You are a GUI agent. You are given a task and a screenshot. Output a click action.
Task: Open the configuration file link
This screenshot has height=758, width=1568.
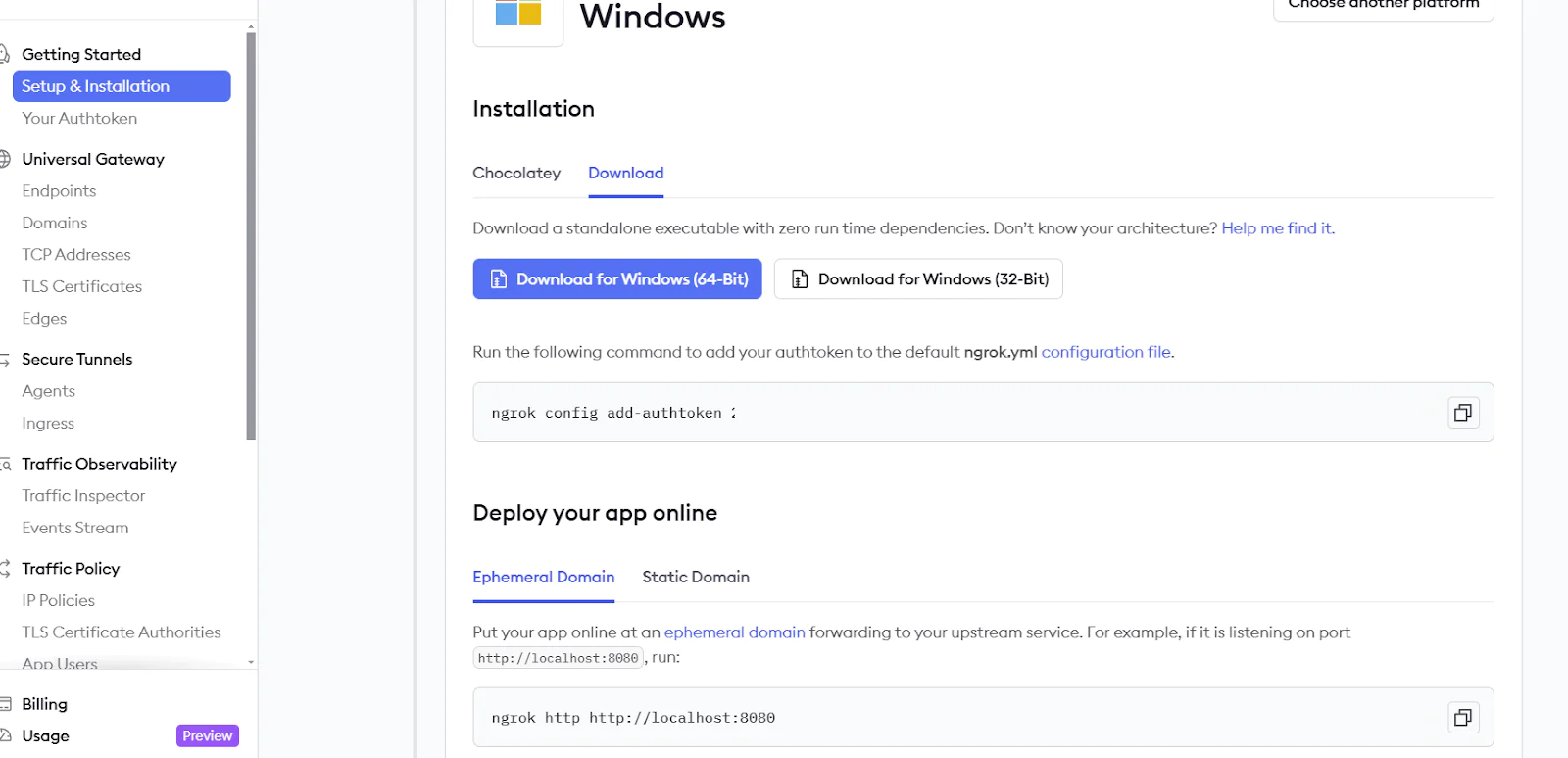click(1105, 352)
